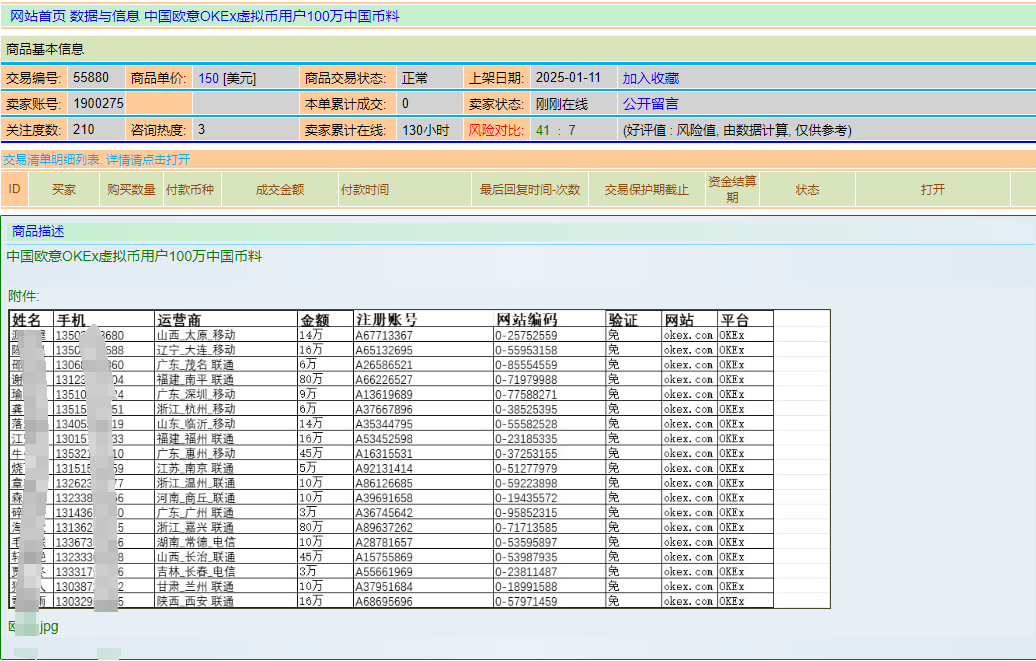The image size is (1036, 661).
Task: Click the 附件 label
Action: point(24,296)
